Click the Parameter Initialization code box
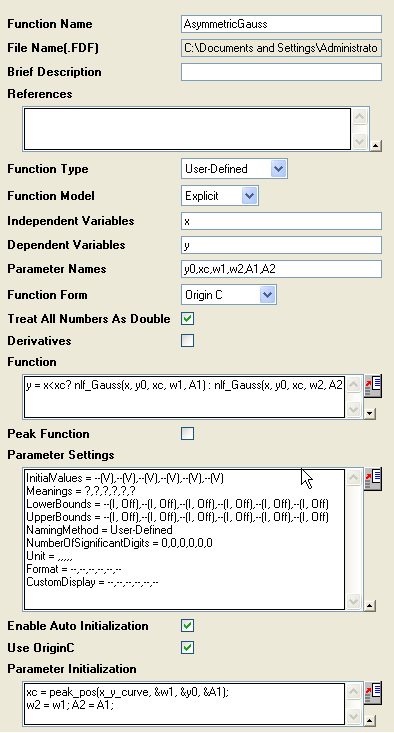 184,704
